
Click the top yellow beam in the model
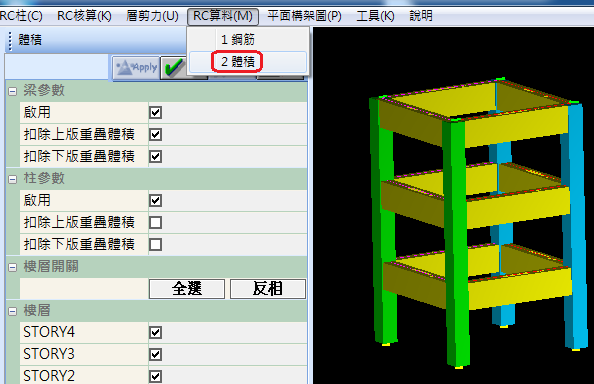(515, 127)
